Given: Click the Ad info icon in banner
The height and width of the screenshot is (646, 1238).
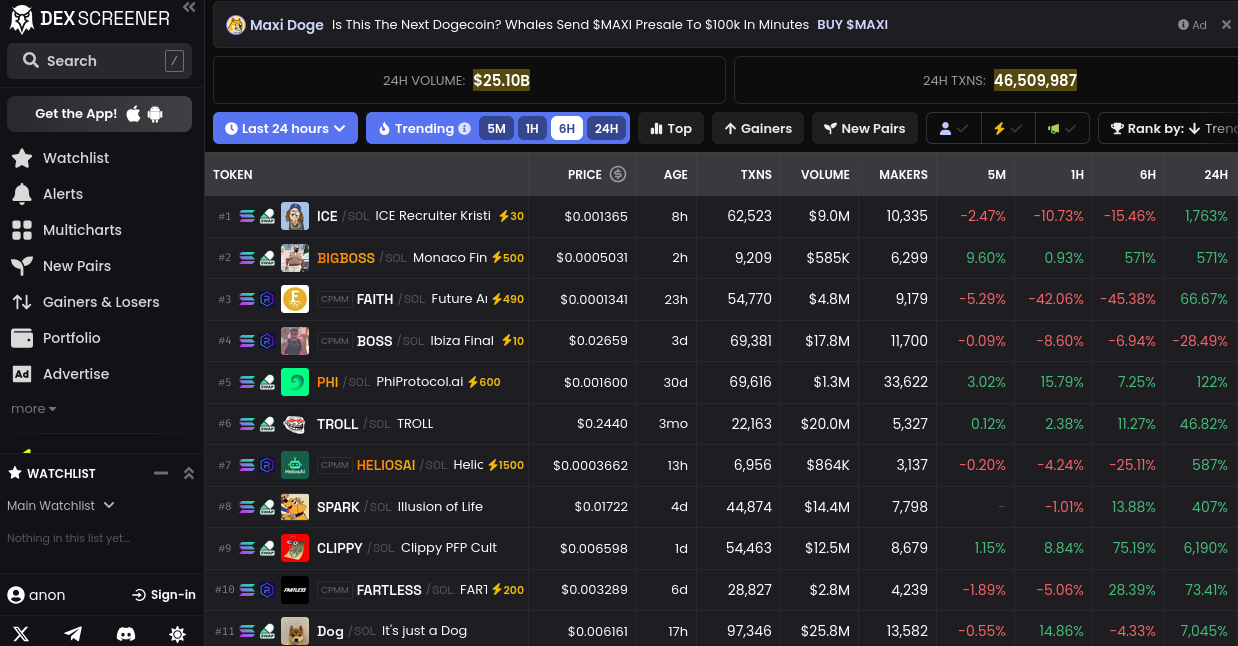Looking at the screenshot, I should 1184,25.
